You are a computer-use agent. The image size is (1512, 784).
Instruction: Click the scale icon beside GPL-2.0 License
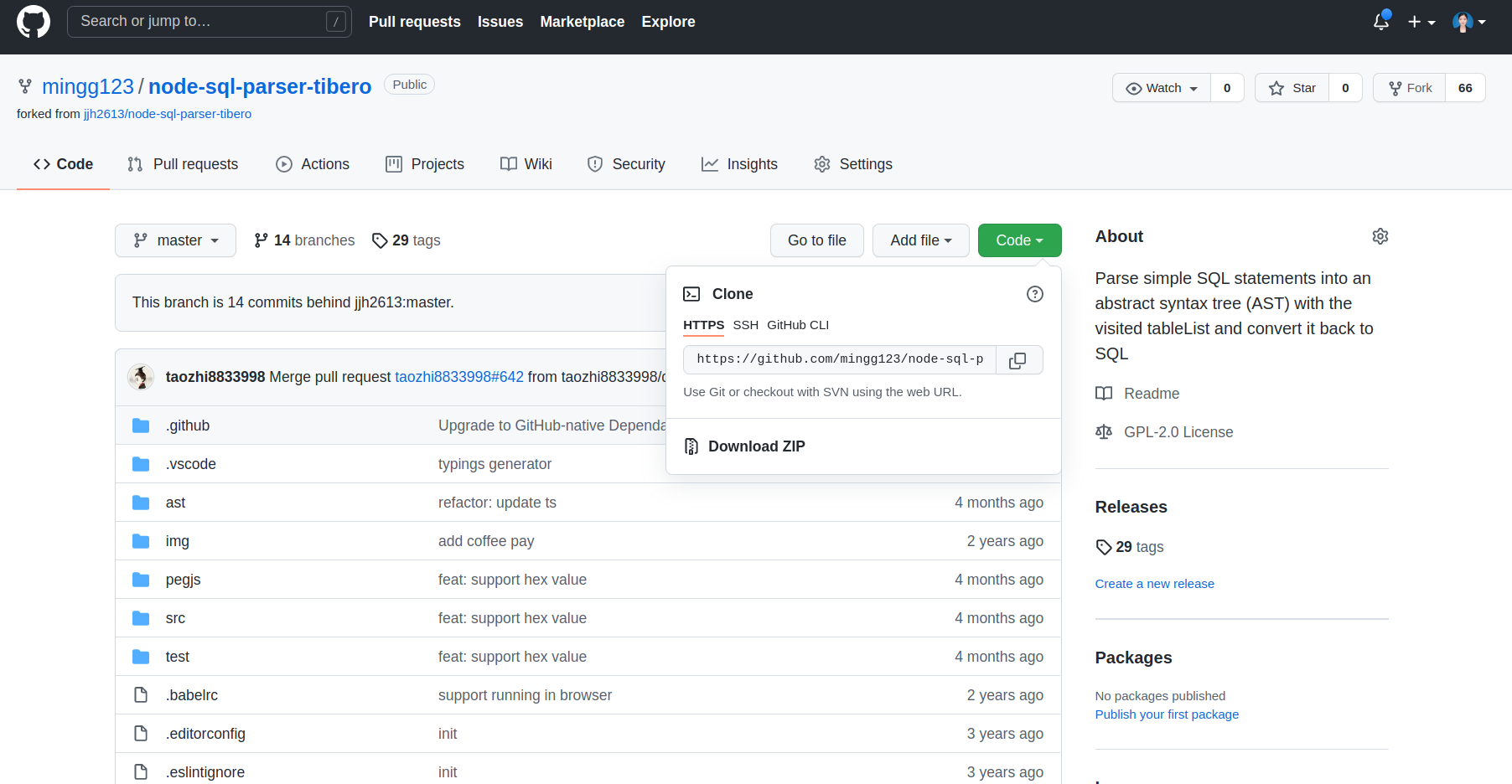(1104, 432)
